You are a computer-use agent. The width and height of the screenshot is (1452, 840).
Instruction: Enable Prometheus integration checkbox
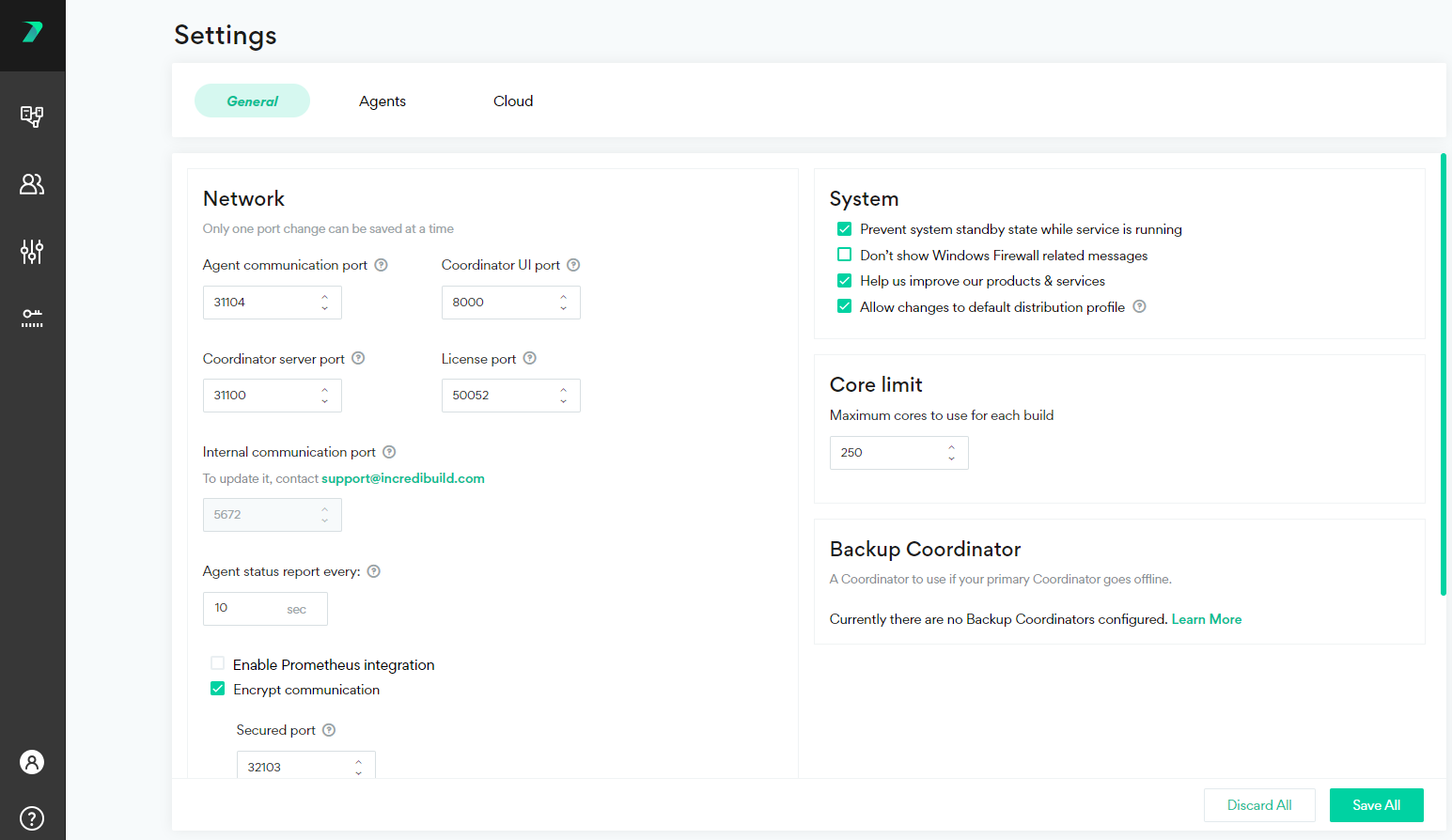pyautogui.click(x=218, y=663)
